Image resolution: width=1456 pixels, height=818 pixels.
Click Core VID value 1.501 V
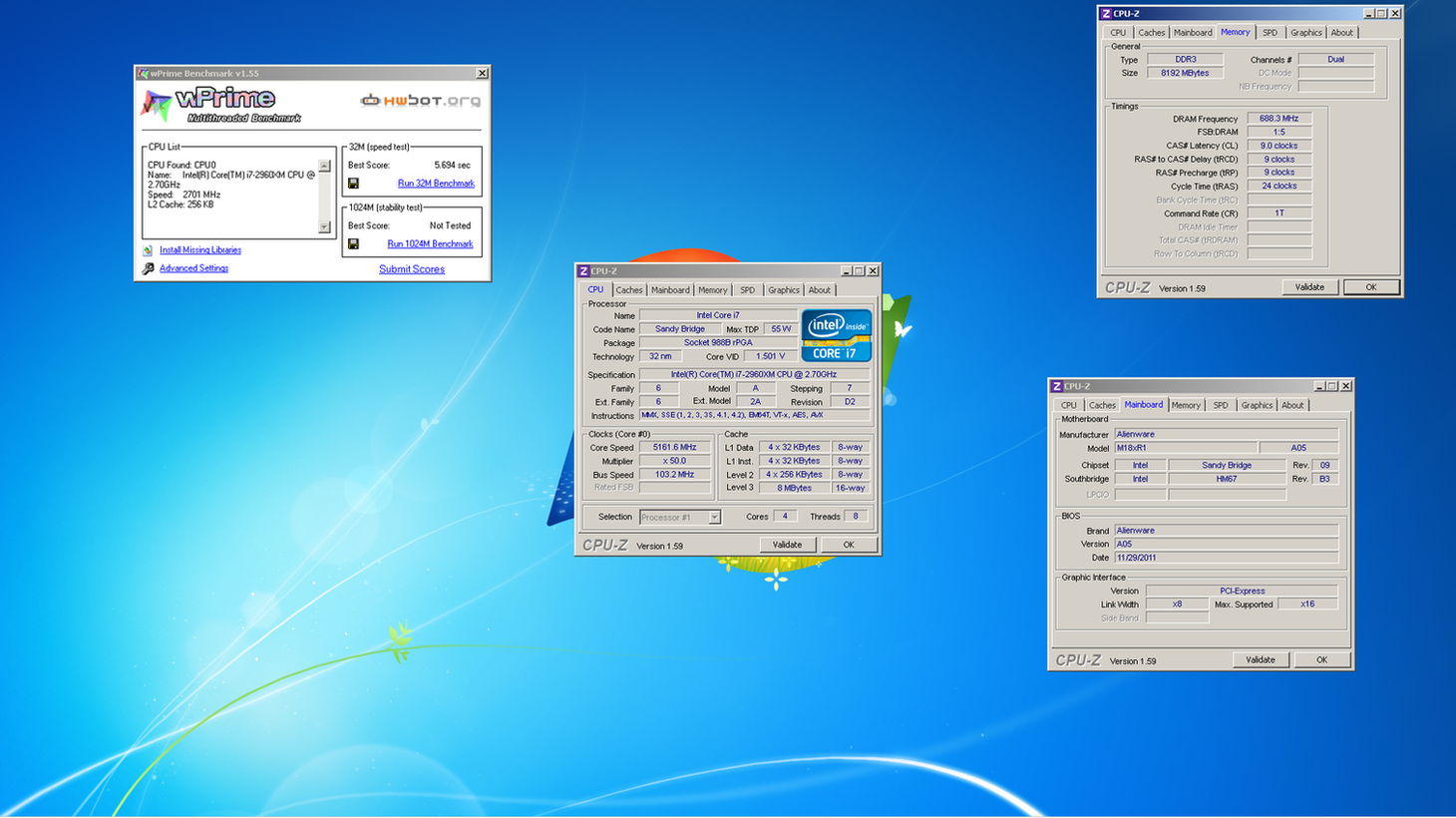coord(771,356)
